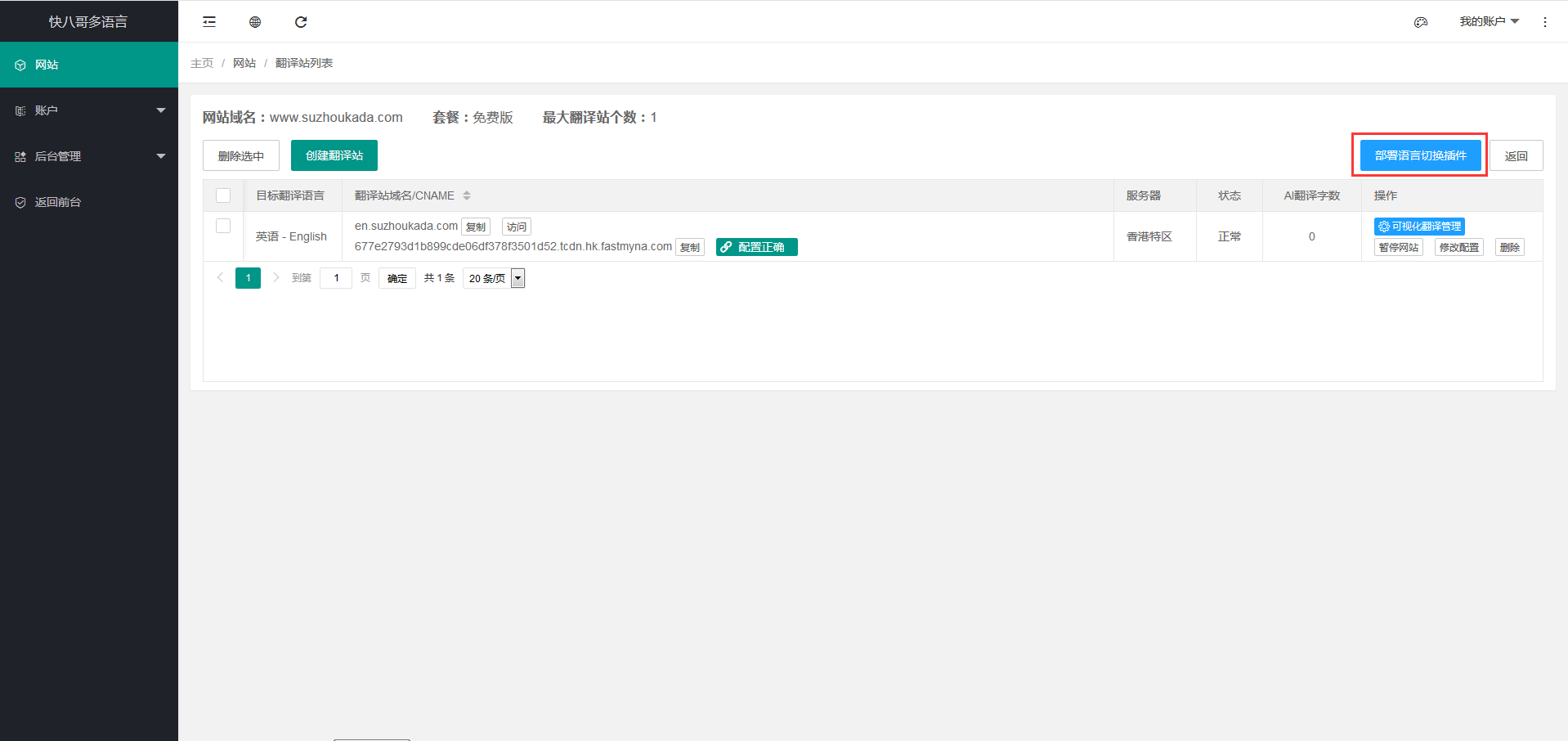Image resolution: width=1568 pixels, height=741 pixels.
Task: Click the 状态 column header
Action: tap(1230, 195)
